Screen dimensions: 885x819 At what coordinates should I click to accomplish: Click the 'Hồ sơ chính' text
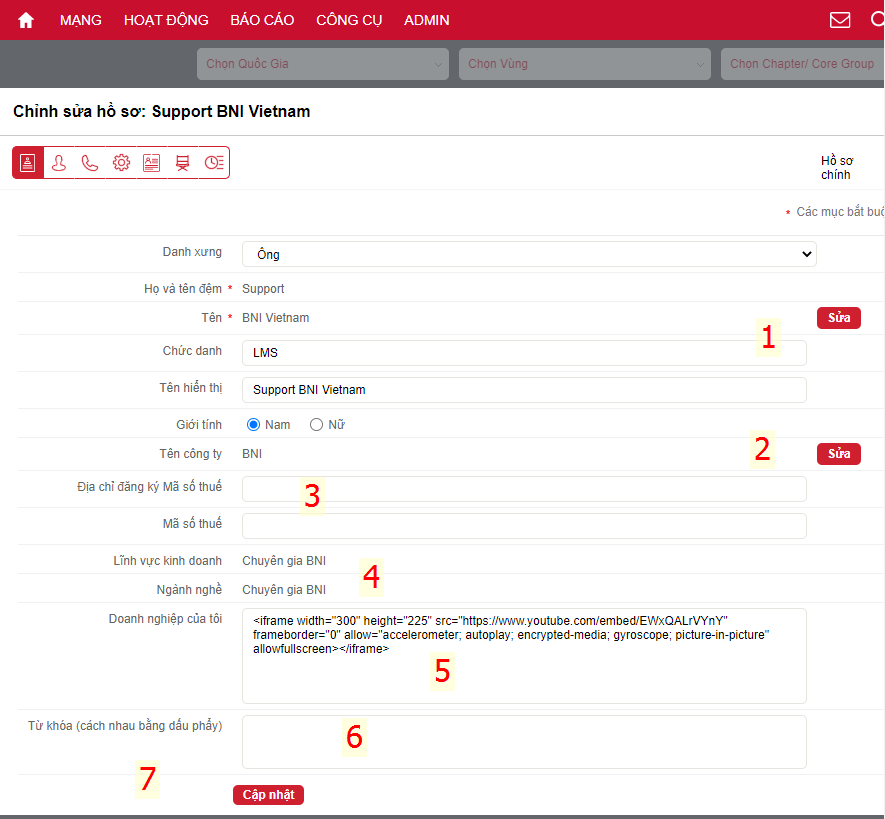tap(837, 168)
